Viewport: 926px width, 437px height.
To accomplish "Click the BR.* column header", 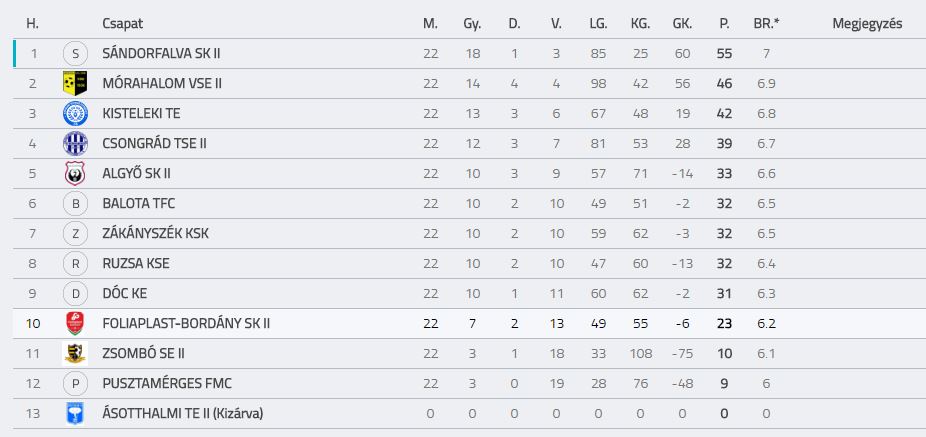I will coord(766,24).
